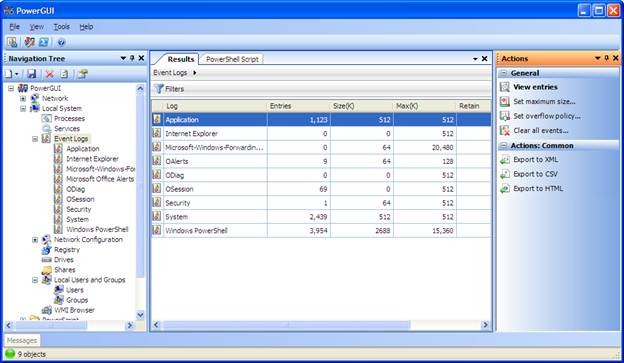Screen dimensions: 624x363
Task: Open the help question mark toolbar icon
Action: pyautogui.click(x=61, y=42)
